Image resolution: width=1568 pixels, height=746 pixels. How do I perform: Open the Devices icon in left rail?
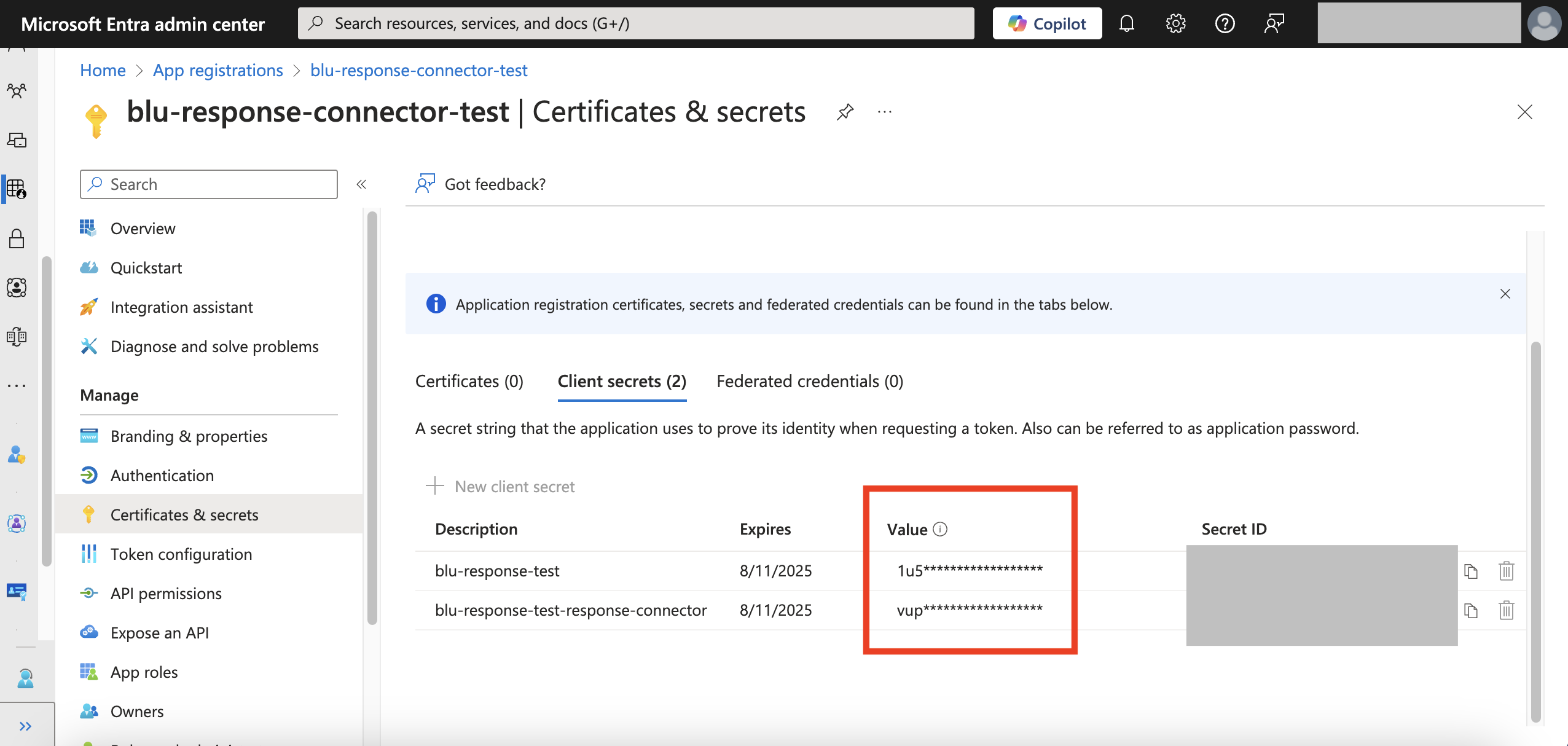(x=17, y=140)
